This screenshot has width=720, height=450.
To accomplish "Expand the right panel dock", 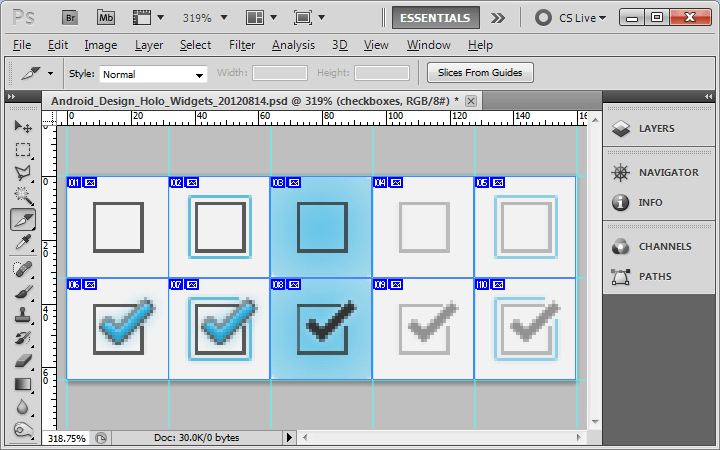I will point(709,96).
